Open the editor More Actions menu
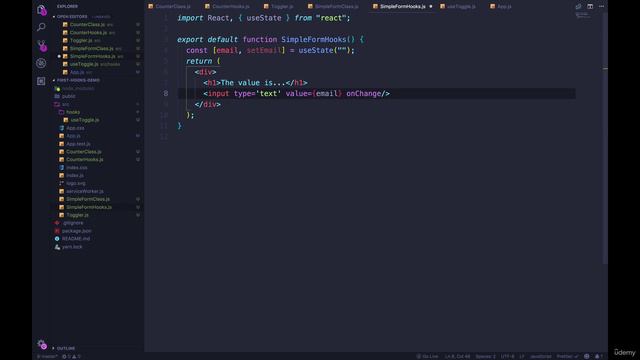The width and height of the screenshot is (640, 360). pyautogui.click(x=601, y=7)
